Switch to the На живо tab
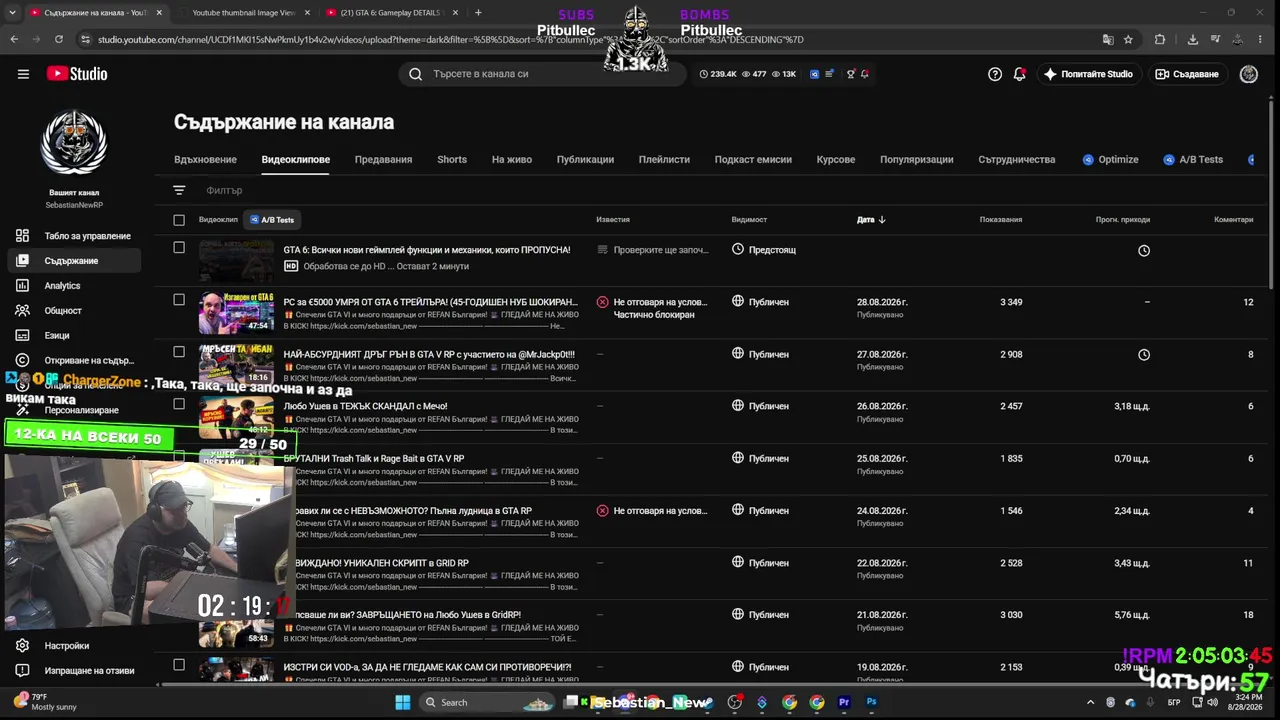Viewport: 1280px width, 720px height. pyautogui.click(x=512, y=160)
